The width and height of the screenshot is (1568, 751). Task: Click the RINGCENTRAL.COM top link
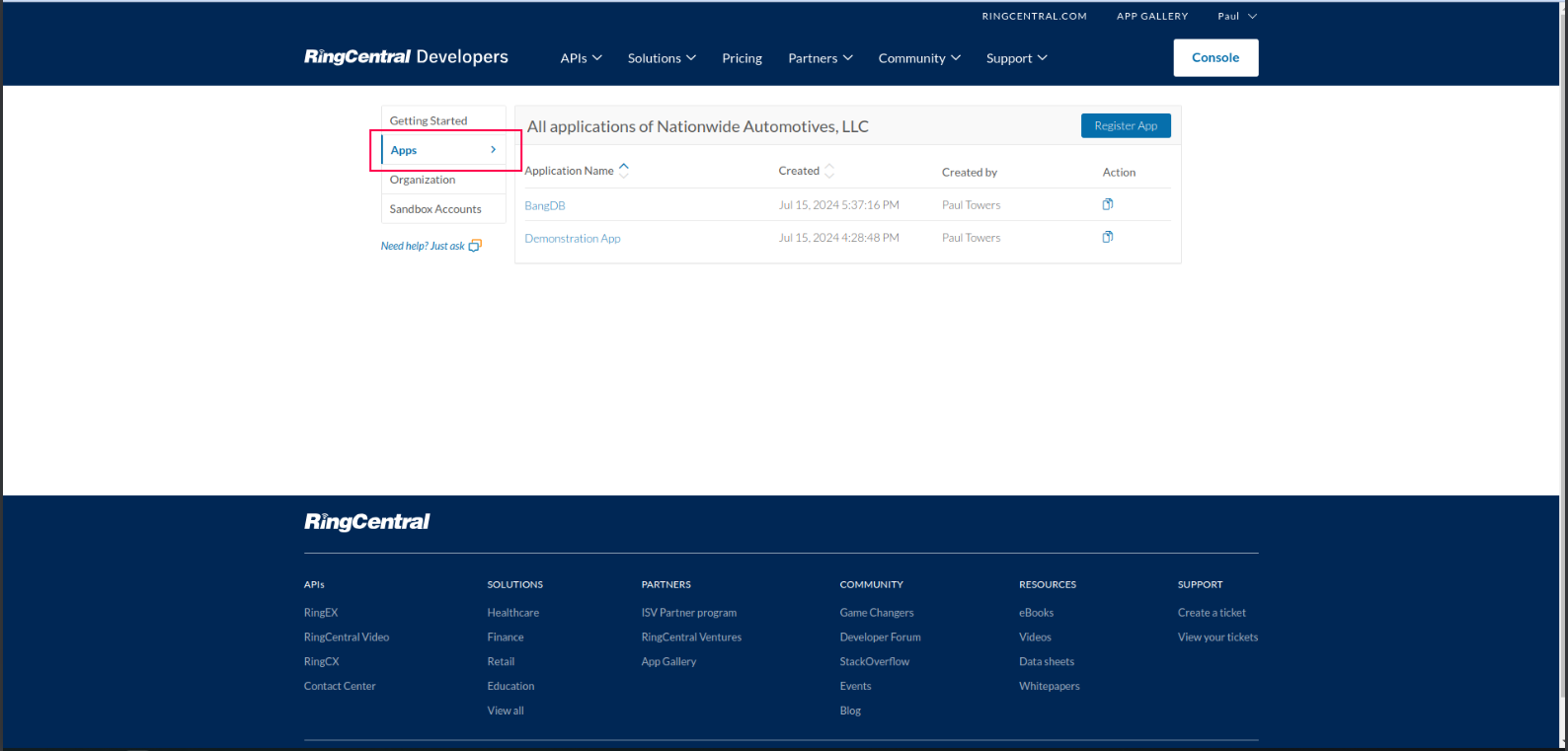coord(1034,16)
